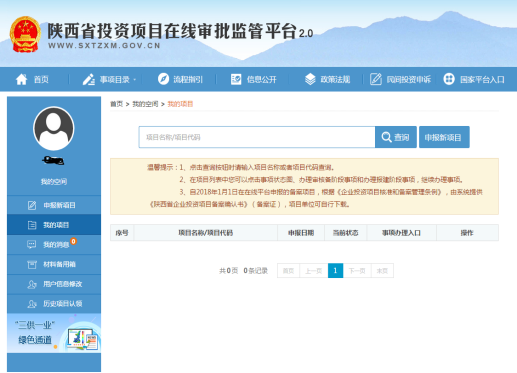Click the checklist icon beside 信息公开
Viewport: 517px width, 373px height.
pyautogui.click(x=236, y=79)
